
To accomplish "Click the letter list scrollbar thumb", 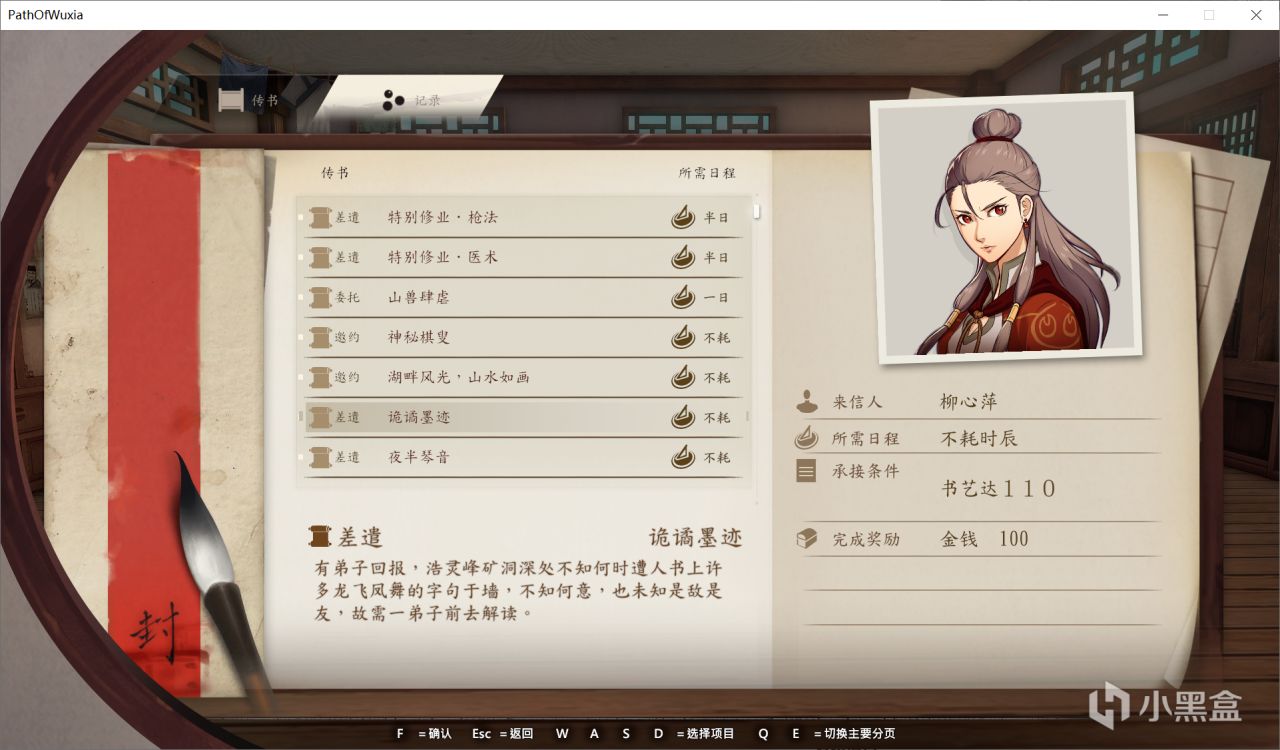I will coord(757,211).
